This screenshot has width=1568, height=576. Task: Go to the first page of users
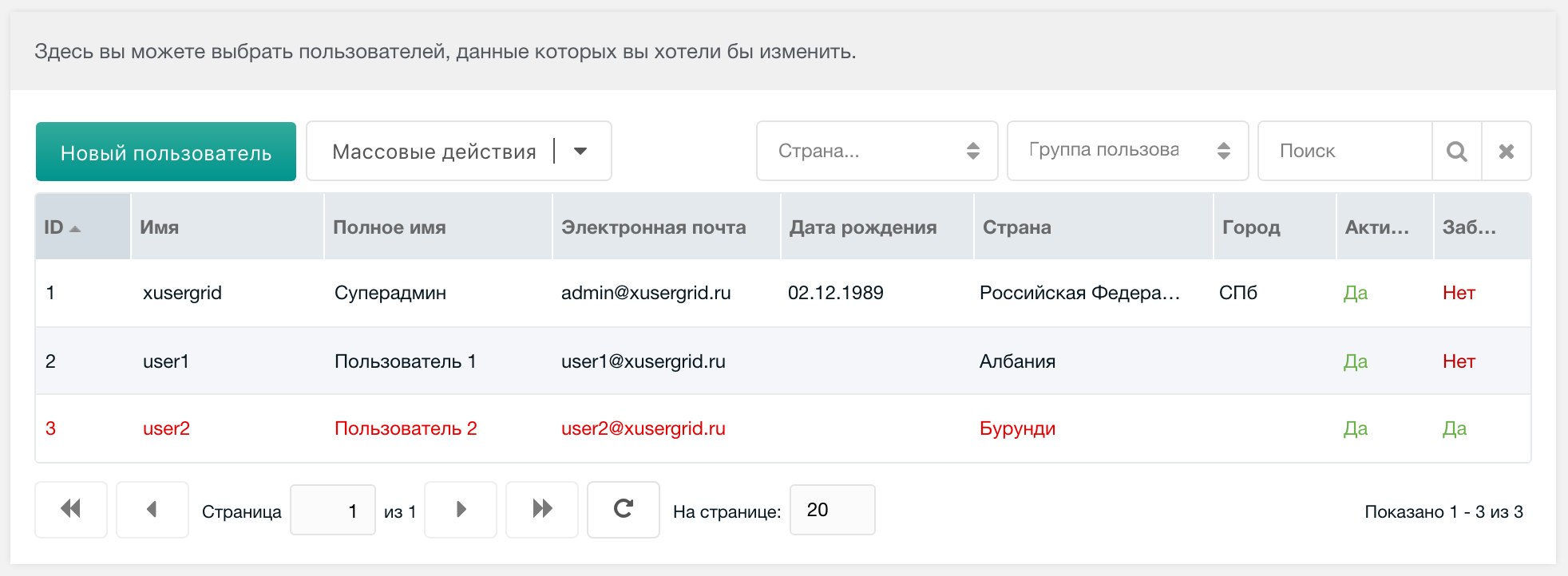pyautogui.click(x=71, y=509)
